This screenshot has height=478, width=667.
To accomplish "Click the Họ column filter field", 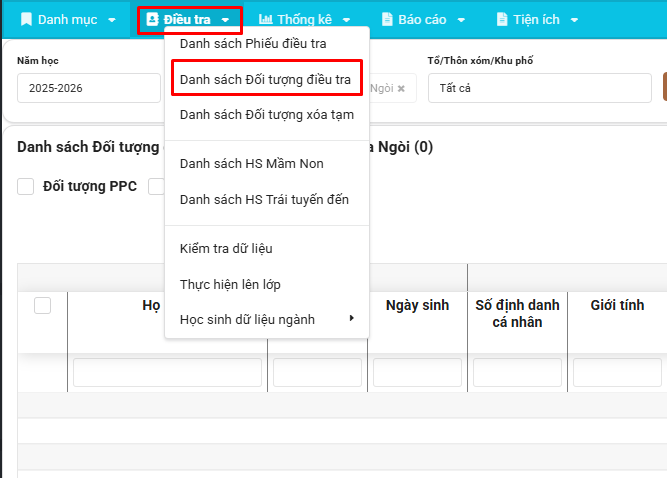I will (167, 373).
